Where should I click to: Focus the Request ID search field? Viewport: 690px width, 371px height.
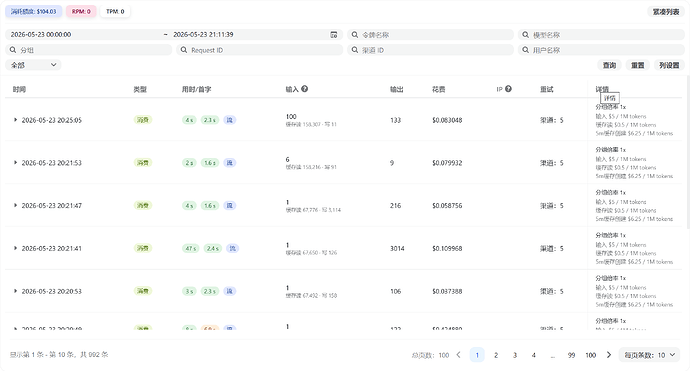[260, 50]
